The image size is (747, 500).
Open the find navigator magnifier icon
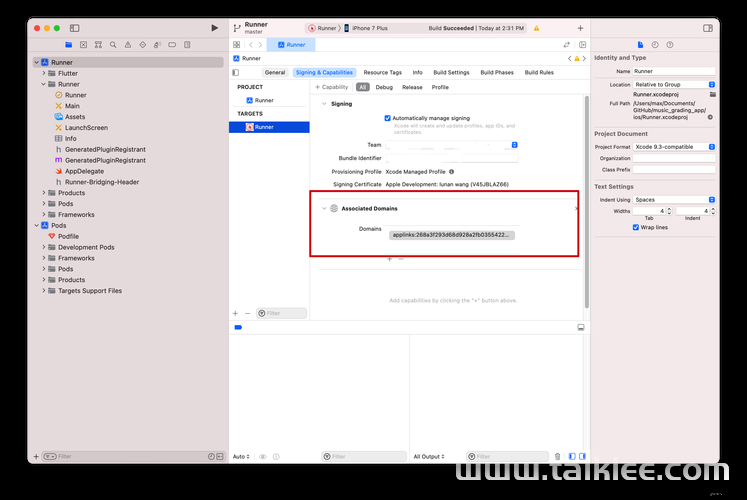point(113,45)
